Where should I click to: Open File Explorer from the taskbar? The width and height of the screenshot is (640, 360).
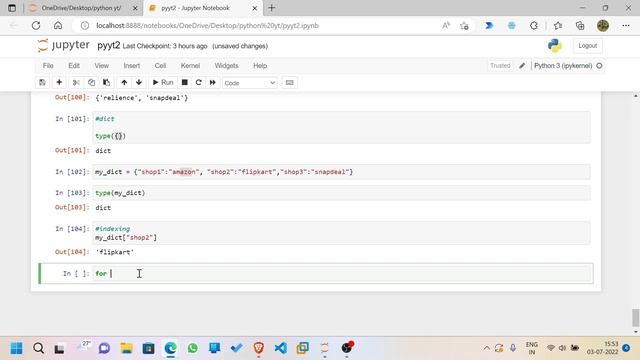[127, 348]
